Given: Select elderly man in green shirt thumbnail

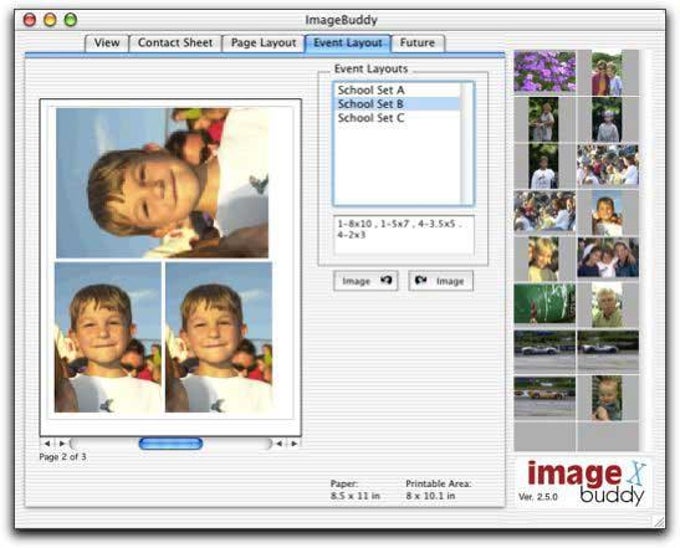Looking at the screenshot, I should coord(607,305).
